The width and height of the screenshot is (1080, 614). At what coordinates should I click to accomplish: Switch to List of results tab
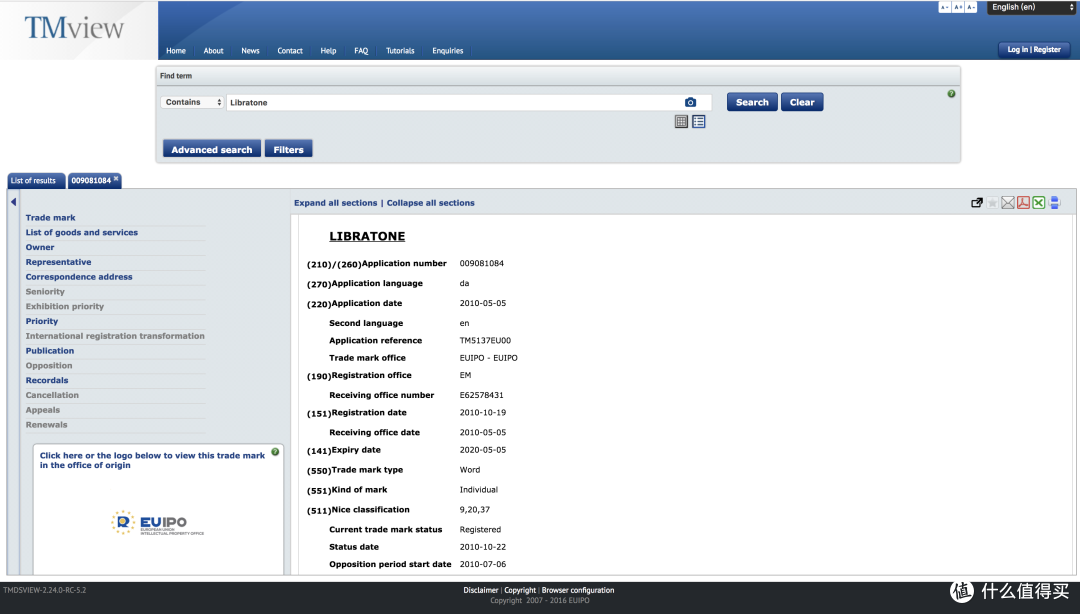pos(36,181)
